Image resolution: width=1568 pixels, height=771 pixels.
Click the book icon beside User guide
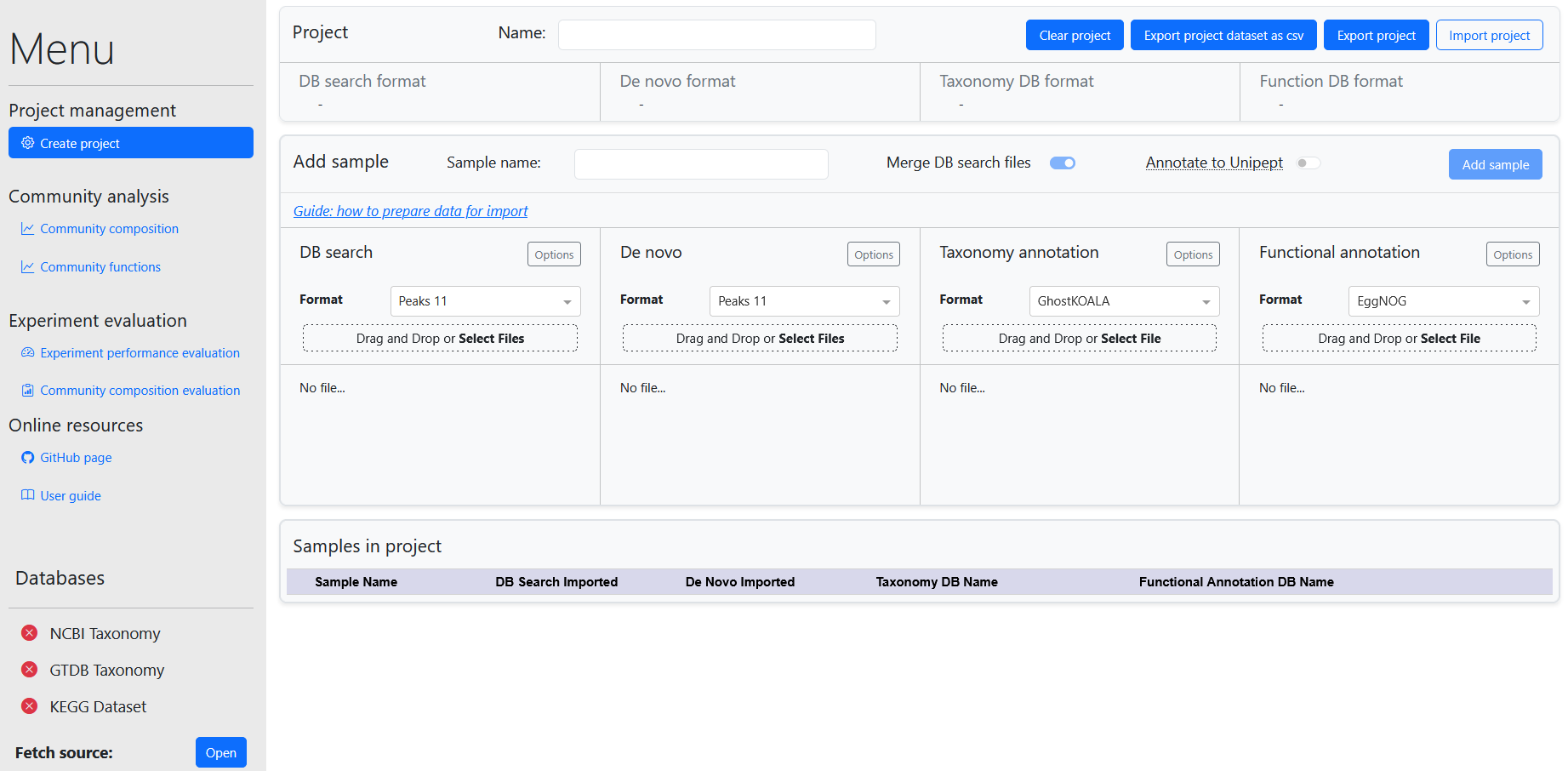point(28,495)
